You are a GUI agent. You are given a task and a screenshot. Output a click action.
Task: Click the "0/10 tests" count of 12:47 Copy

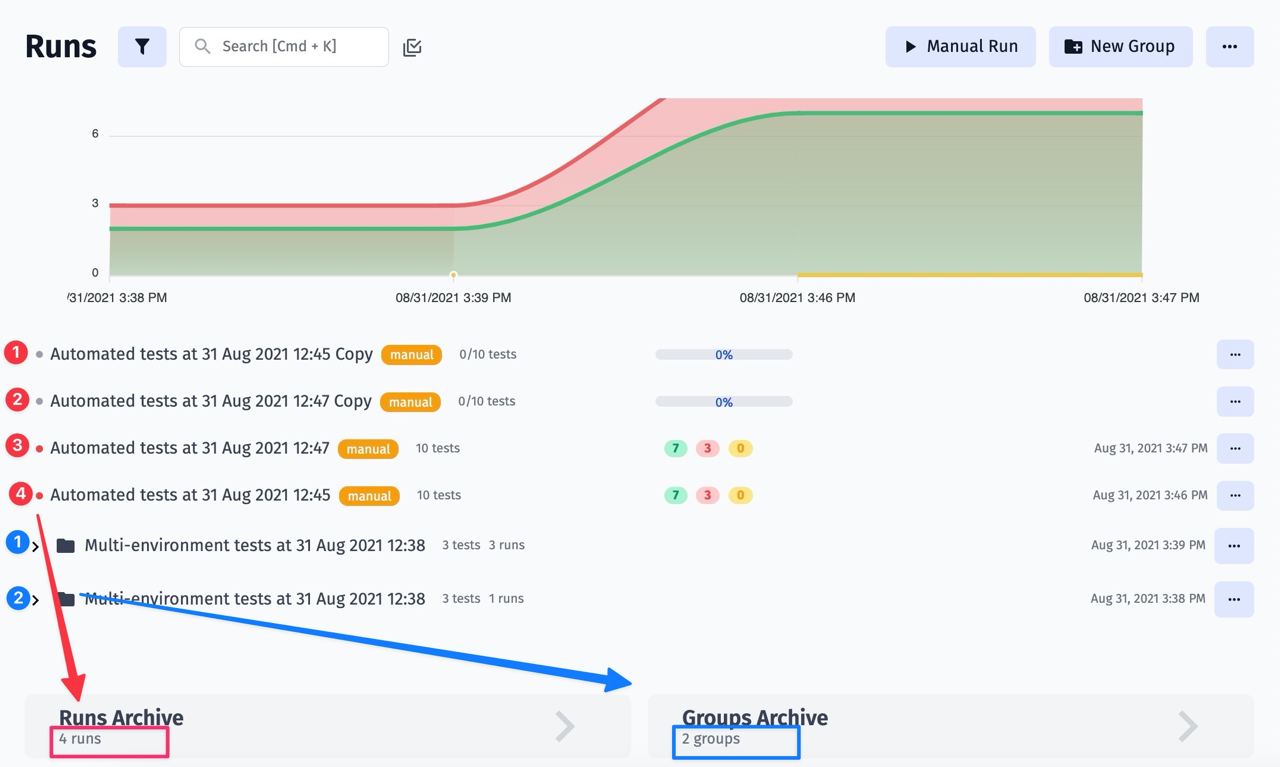tap(487, 401)
